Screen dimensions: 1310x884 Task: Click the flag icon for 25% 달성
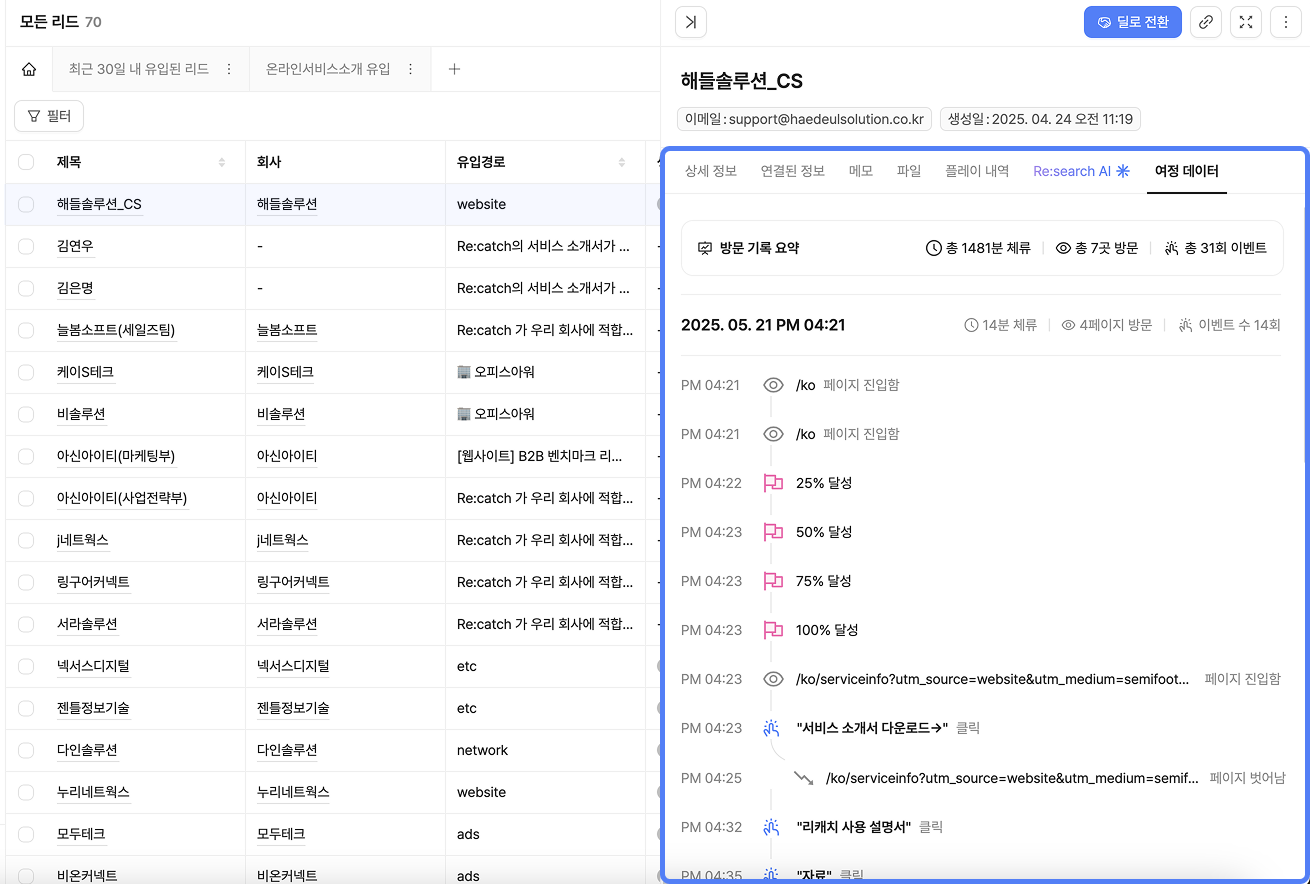[x=773, y=483]
